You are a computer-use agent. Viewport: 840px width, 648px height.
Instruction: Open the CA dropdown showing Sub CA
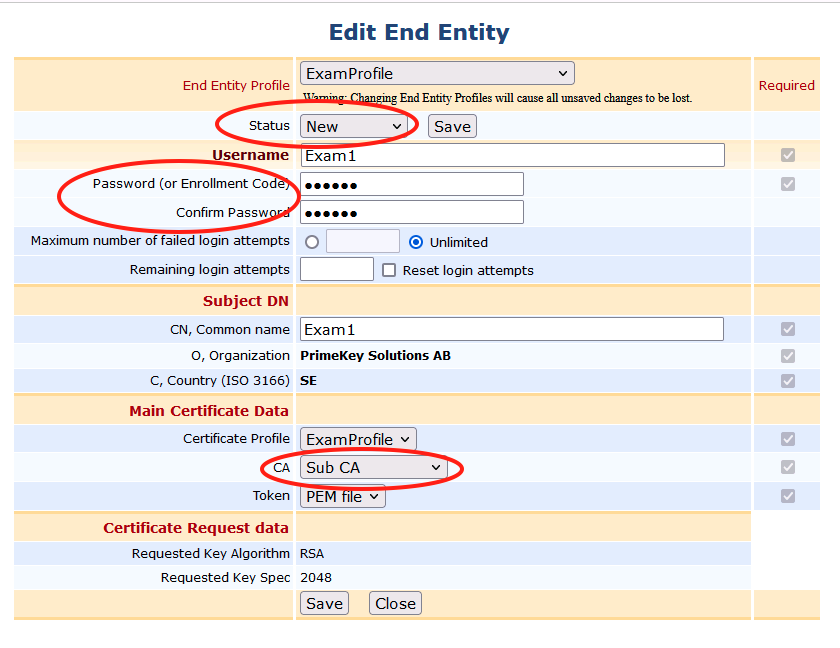click(373, 467)
